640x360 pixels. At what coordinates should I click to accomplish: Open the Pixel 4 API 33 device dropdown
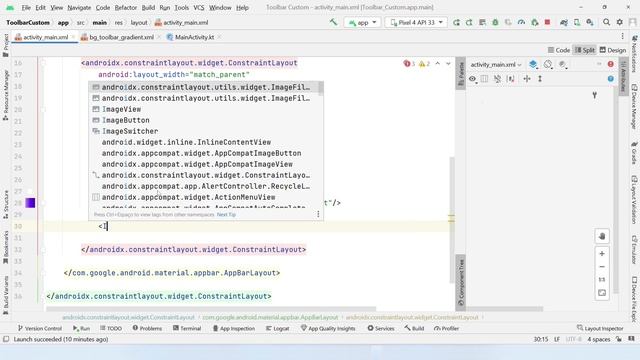click(416, 22)
